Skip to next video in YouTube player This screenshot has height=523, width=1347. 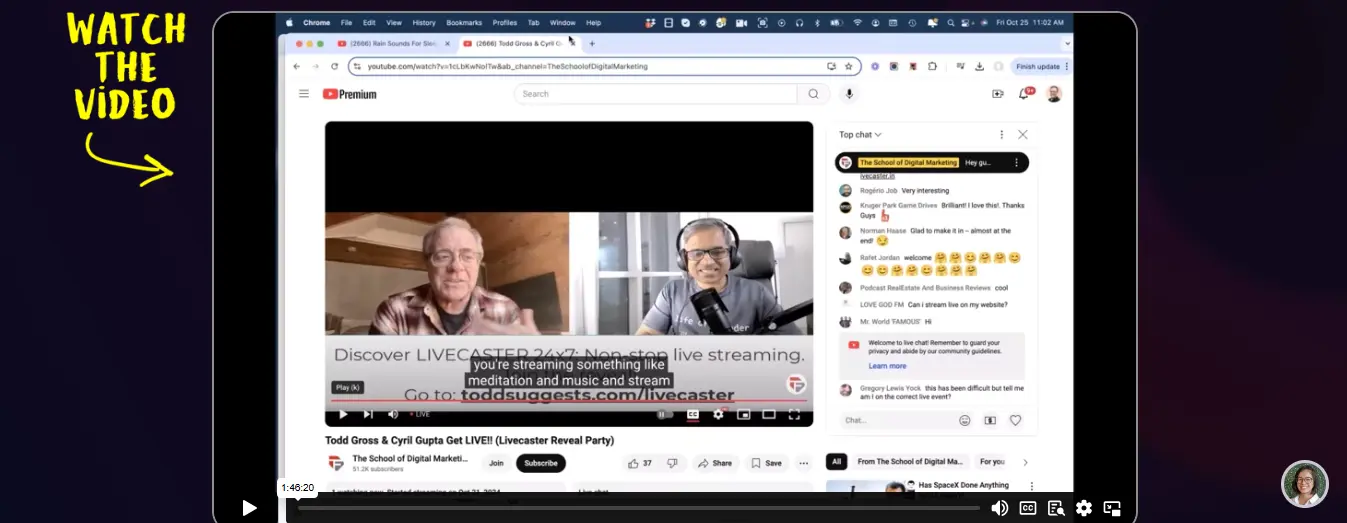(367, 414)
